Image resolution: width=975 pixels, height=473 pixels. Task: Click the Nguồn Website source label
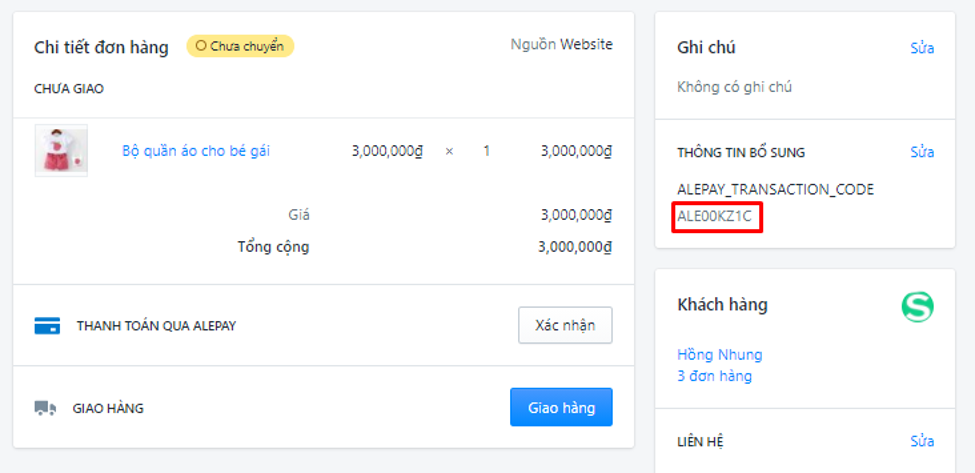click(x=561, y=44)
